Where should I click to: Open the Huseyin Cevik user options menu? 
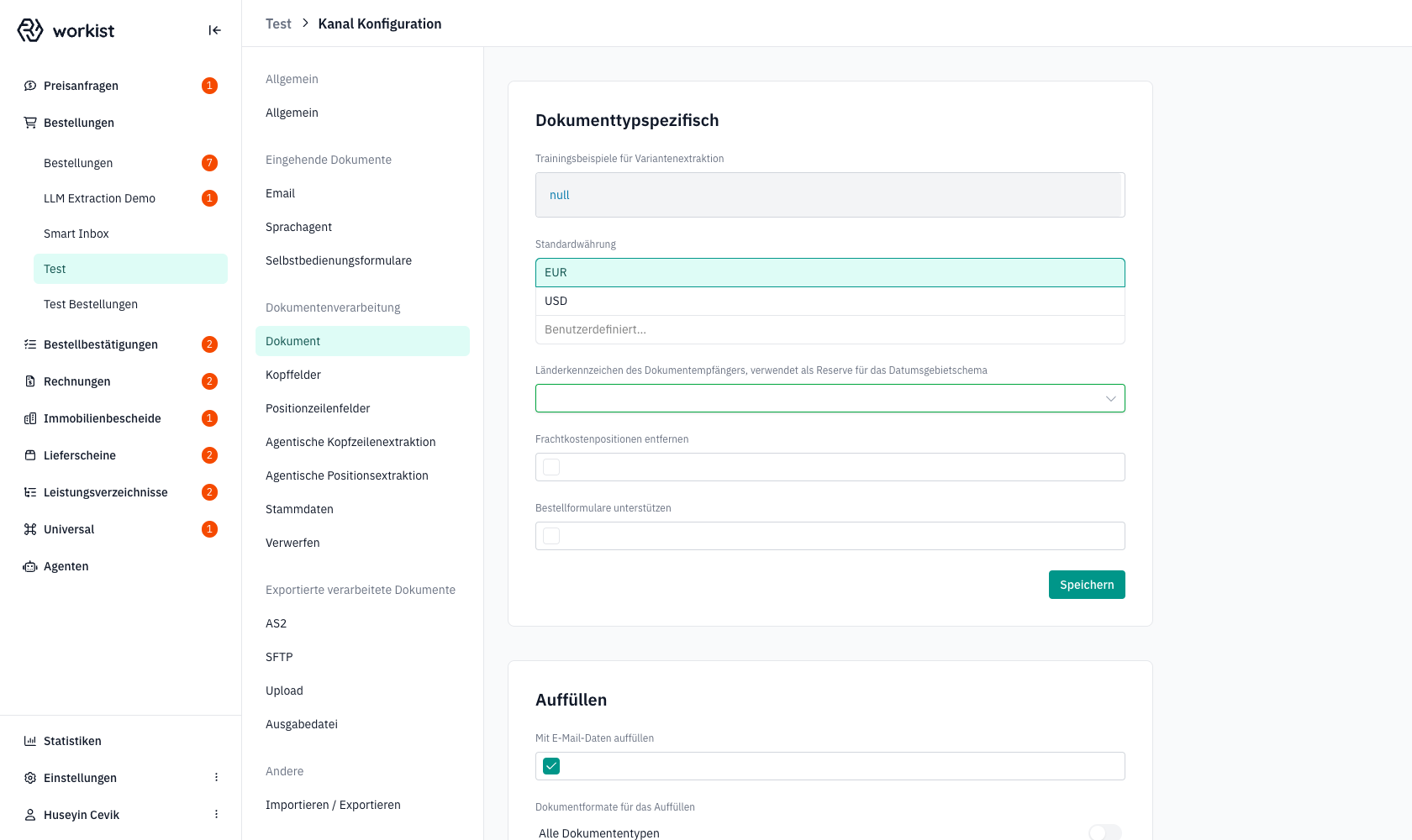[216, 815]
